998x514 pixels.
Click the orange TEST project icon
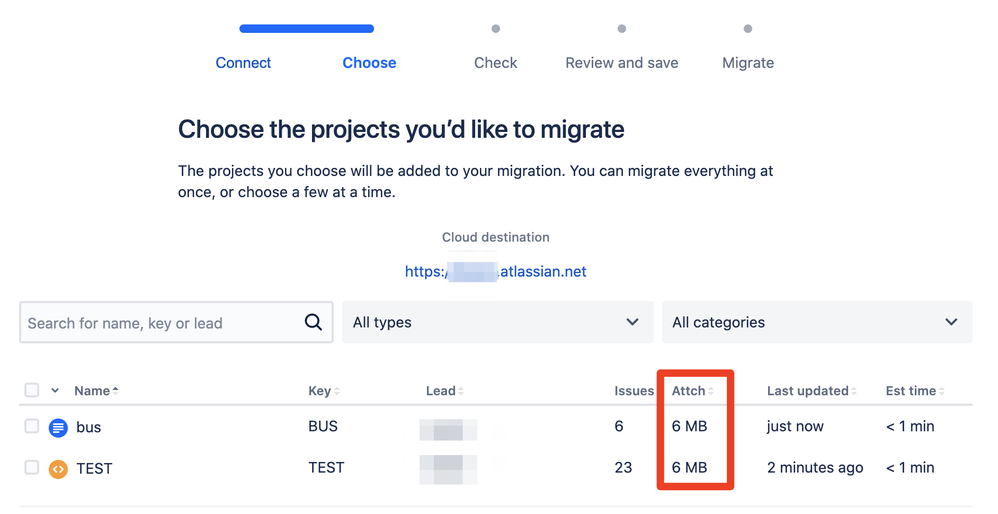coord(58,469)
